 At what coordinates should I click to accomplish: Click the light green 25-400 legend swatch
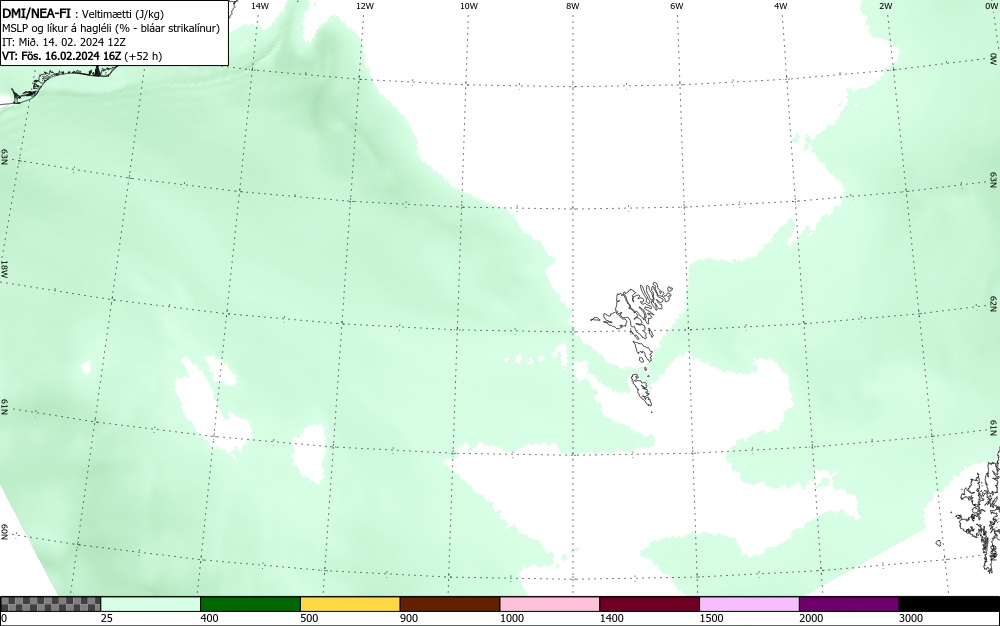151,604
